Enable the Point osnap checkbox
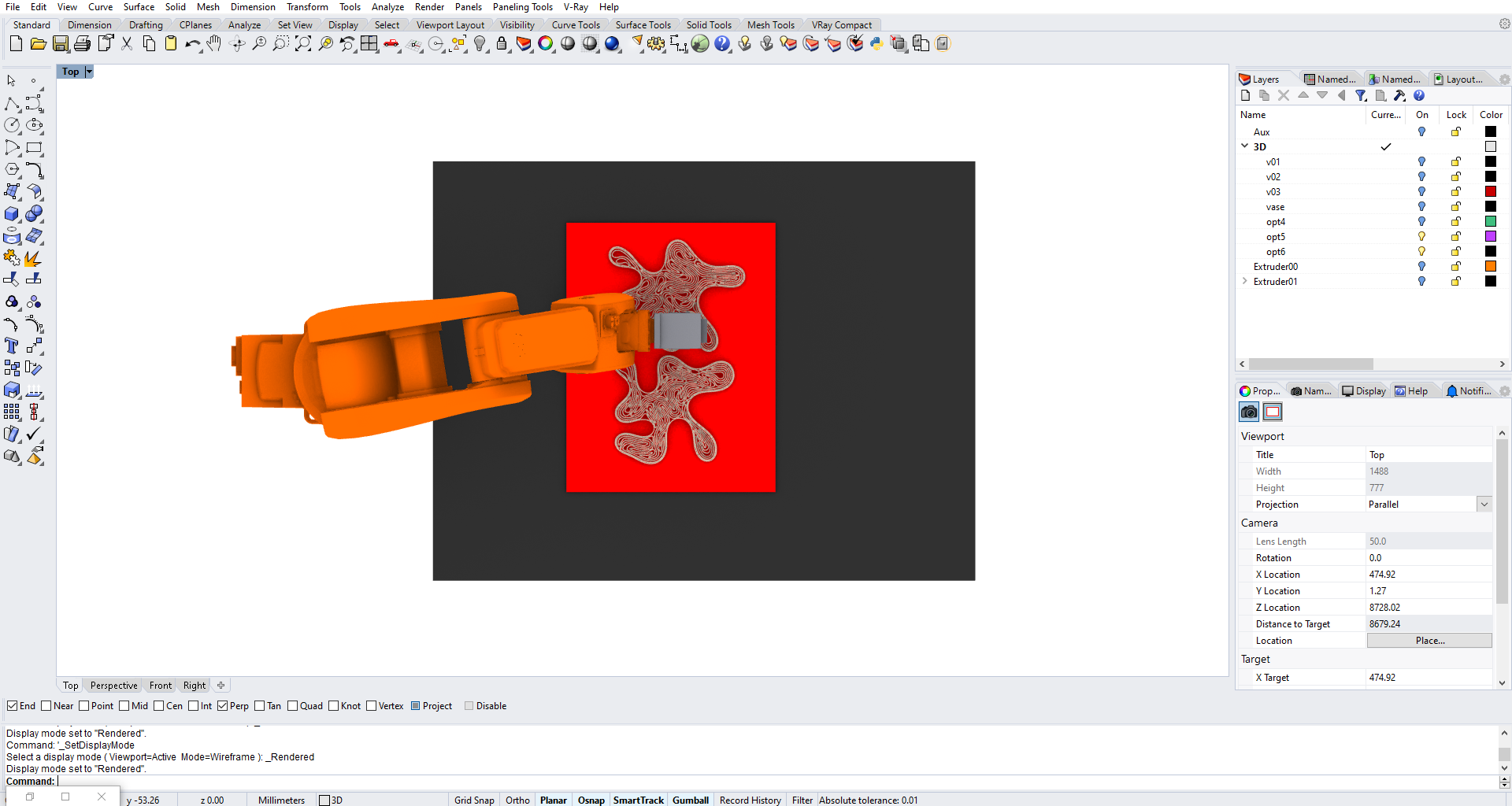This screenshot has width=1512, height=806. [83, 706]
